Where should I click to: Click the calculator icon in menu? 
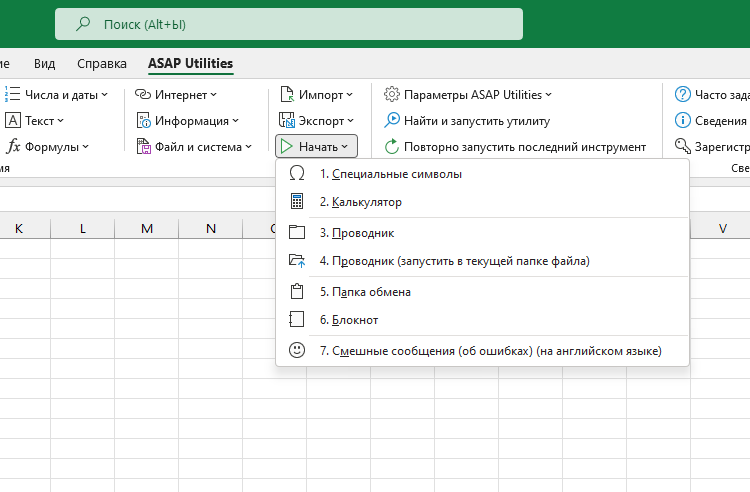click(x=297, y=201)
